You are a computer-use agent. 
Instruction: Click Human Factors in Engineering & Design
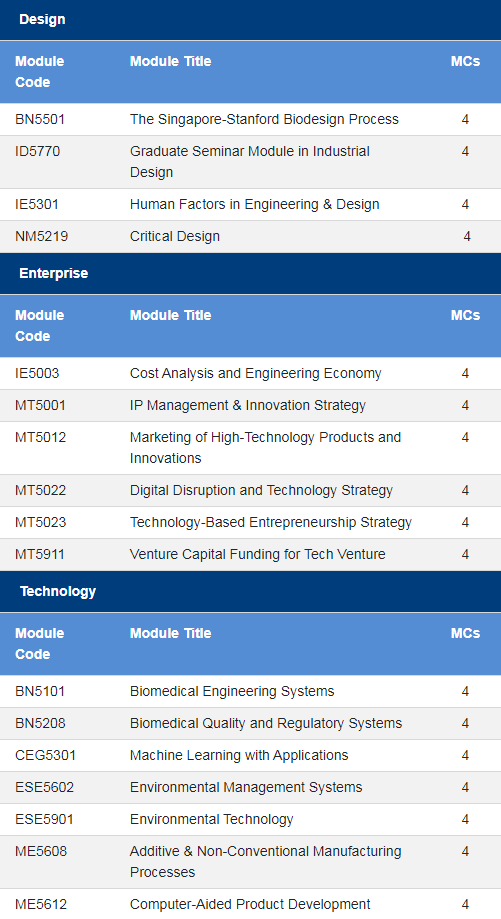[254, 205]
